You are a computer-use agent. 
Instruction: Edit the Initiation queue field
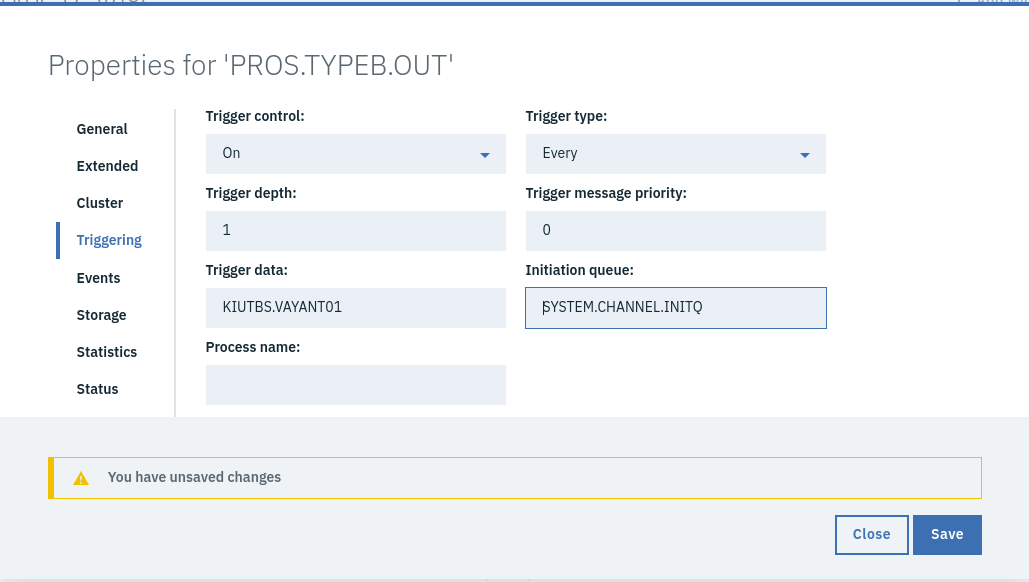(675, 308)
